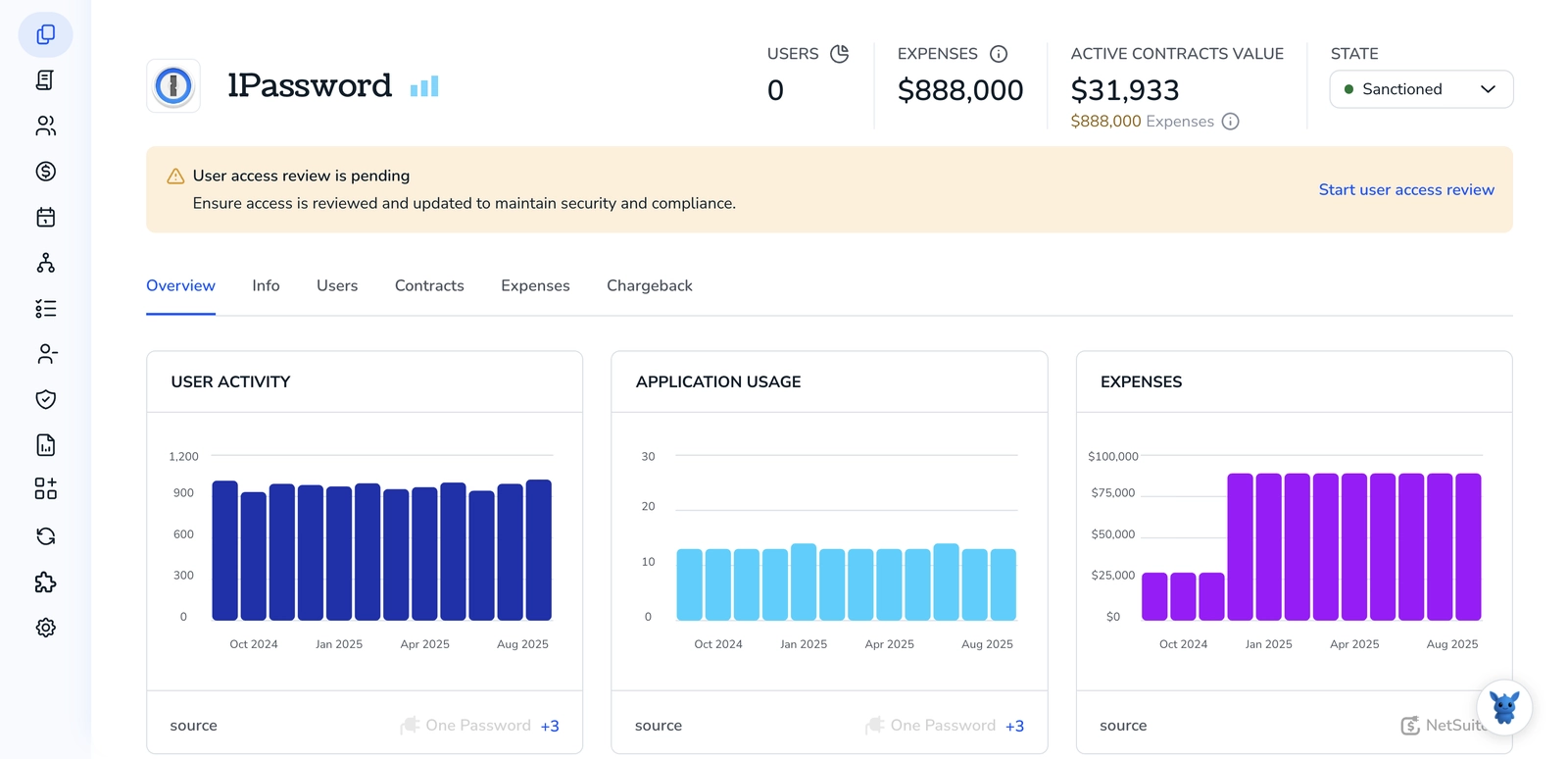Switch to the Contracts tab
This screenshot has width=1568, height=759.
coord(429,285)
